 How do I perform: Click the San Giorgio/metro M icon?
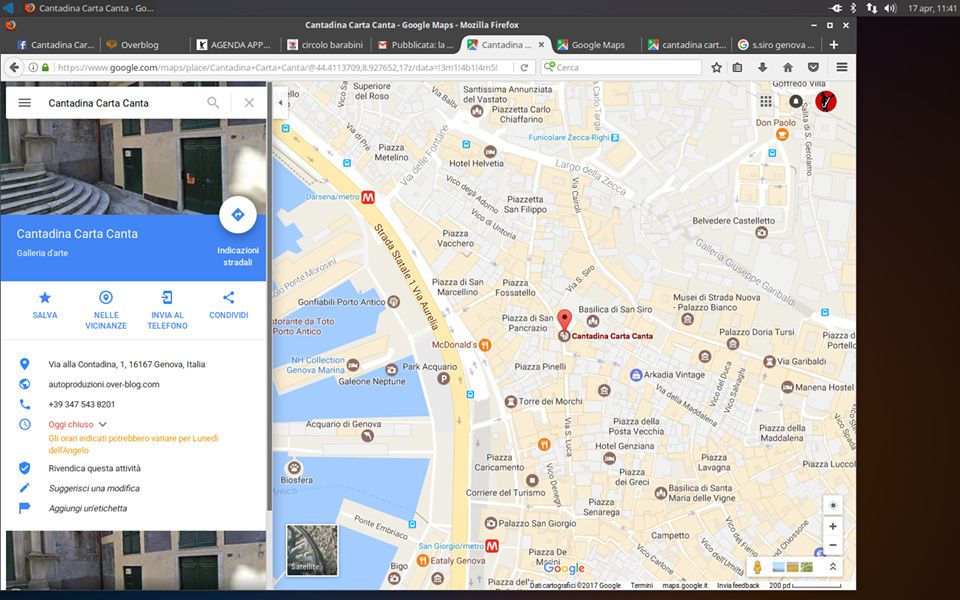492,546
